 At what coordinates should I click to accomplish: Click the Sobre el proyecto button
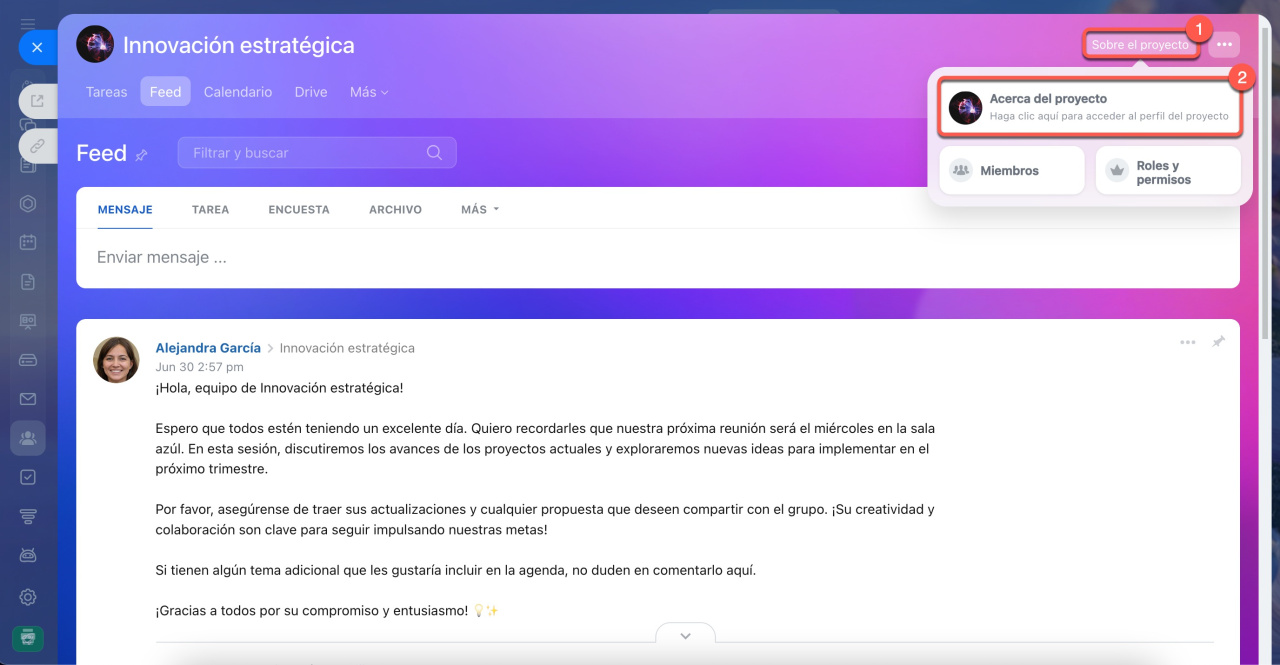click(x=1141, y=45)
